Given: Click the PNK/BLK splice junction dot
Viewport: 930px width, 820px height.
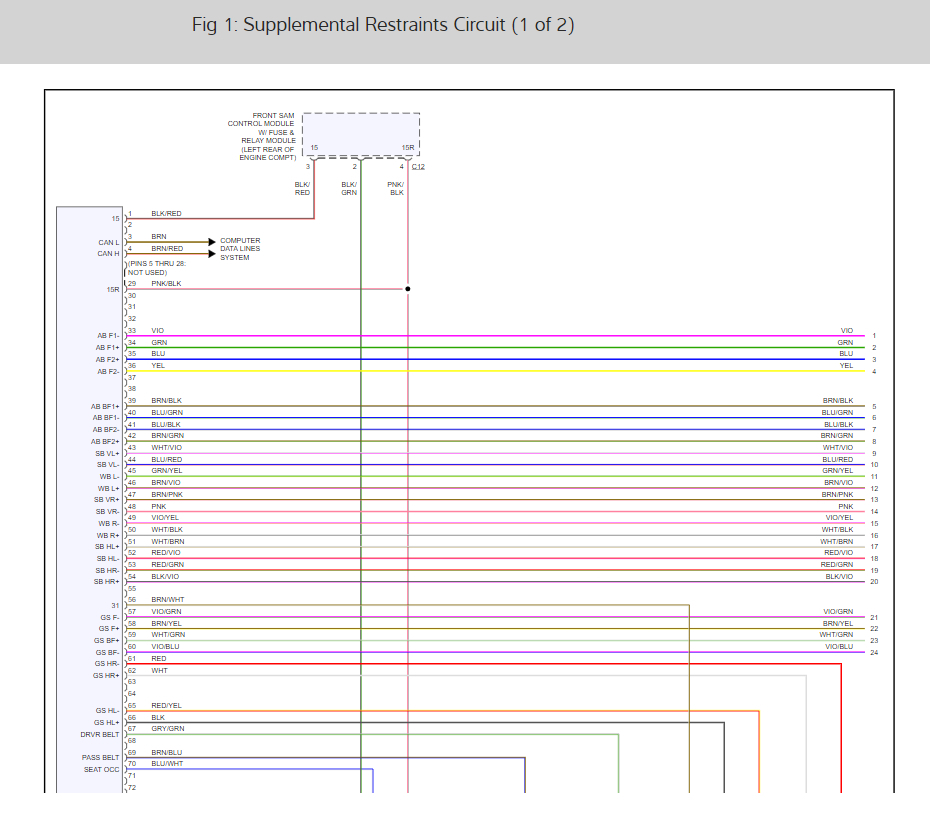Looking at the screenshot, I should (407, 289).
